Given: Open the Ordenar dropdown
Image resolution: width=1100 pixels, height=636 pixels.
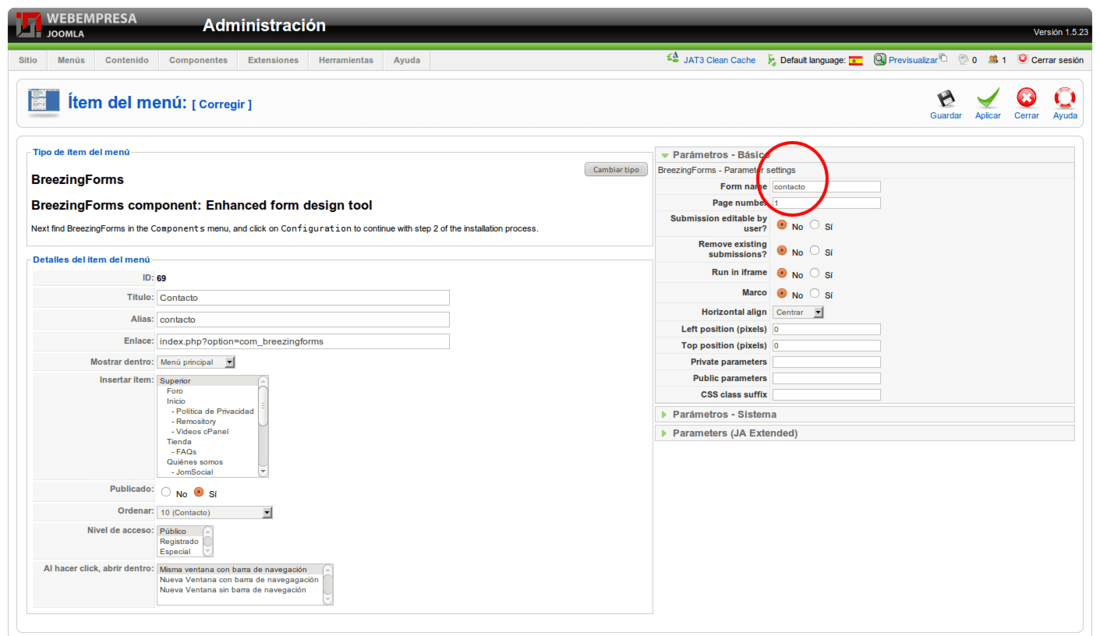Looking at the screenshot, I should (x=214, y=513).
